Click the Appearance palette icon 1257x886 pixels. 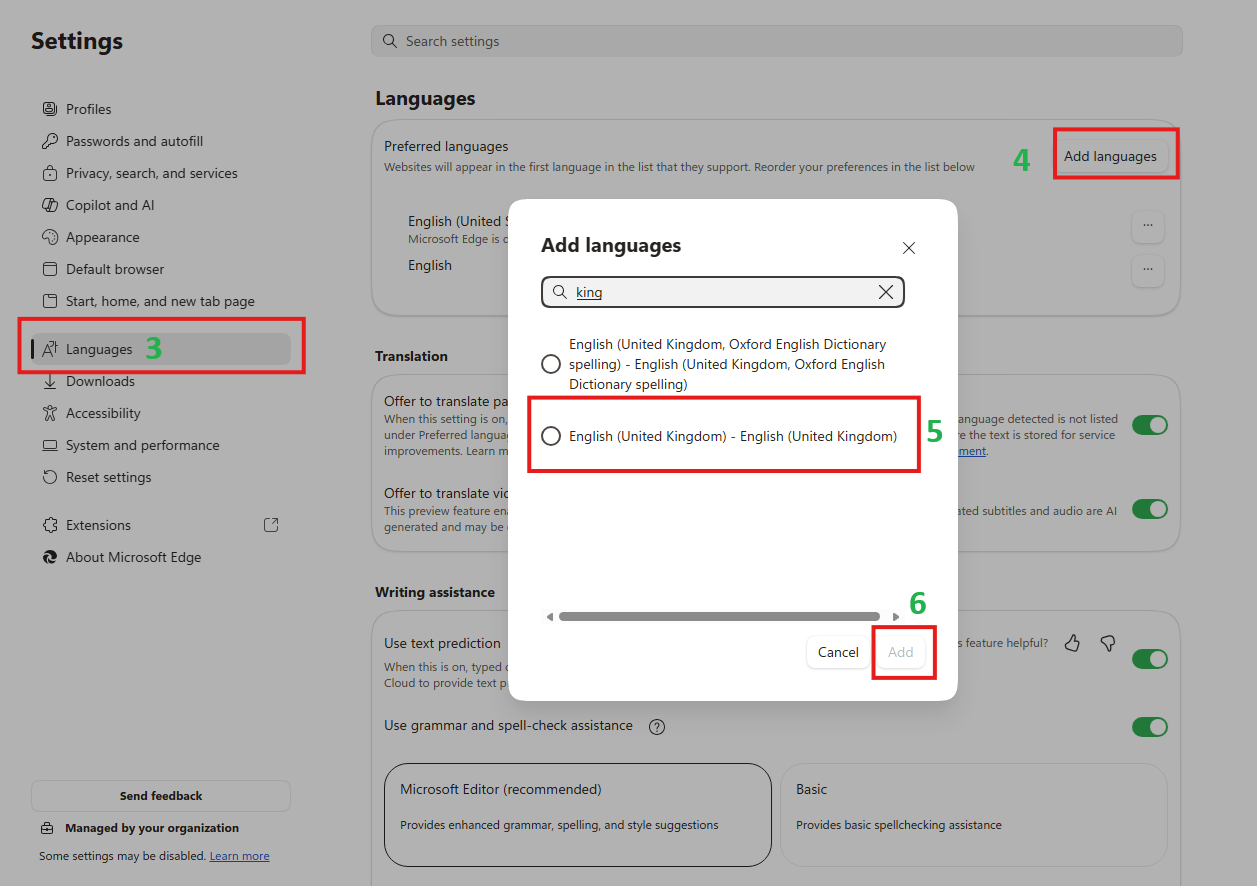pyautogui.click(x=50, y=237)
